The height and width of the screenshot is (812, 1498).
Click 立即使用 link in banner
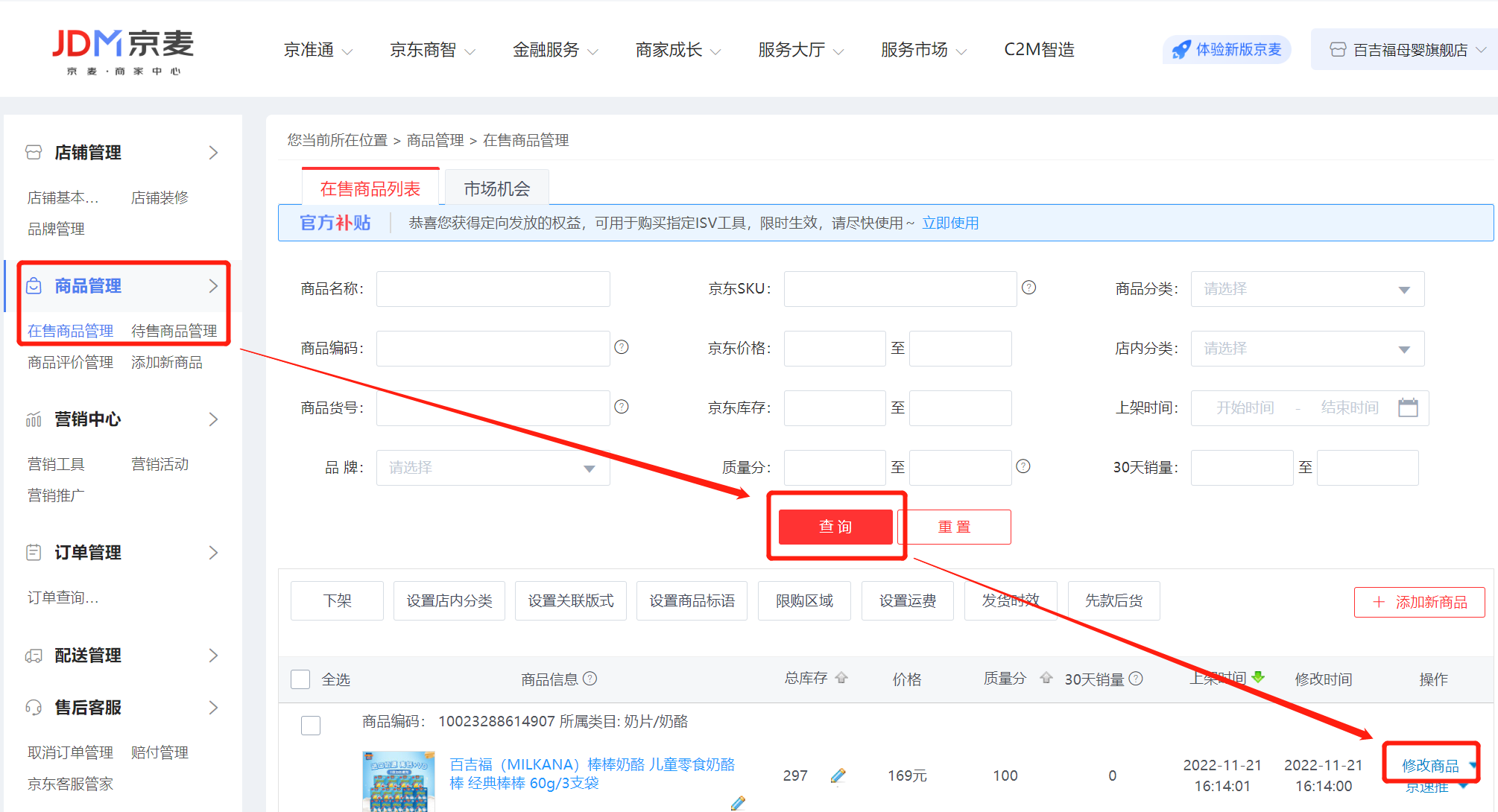point(950,223)
